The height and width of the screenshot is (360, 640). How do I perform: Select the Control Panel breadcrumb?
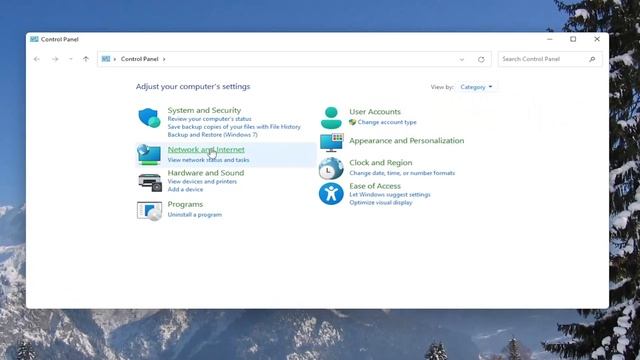140,59
